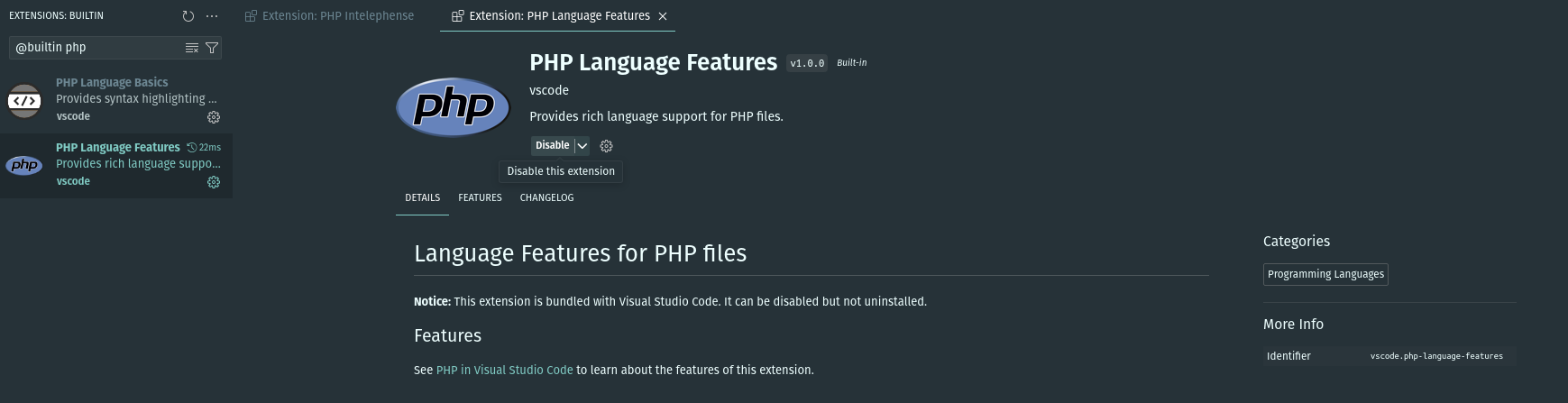The image size is (1568, 403).
Task: Click the v1.0.0 version badge
Action: pyautogui.click(x=807, y=63)
